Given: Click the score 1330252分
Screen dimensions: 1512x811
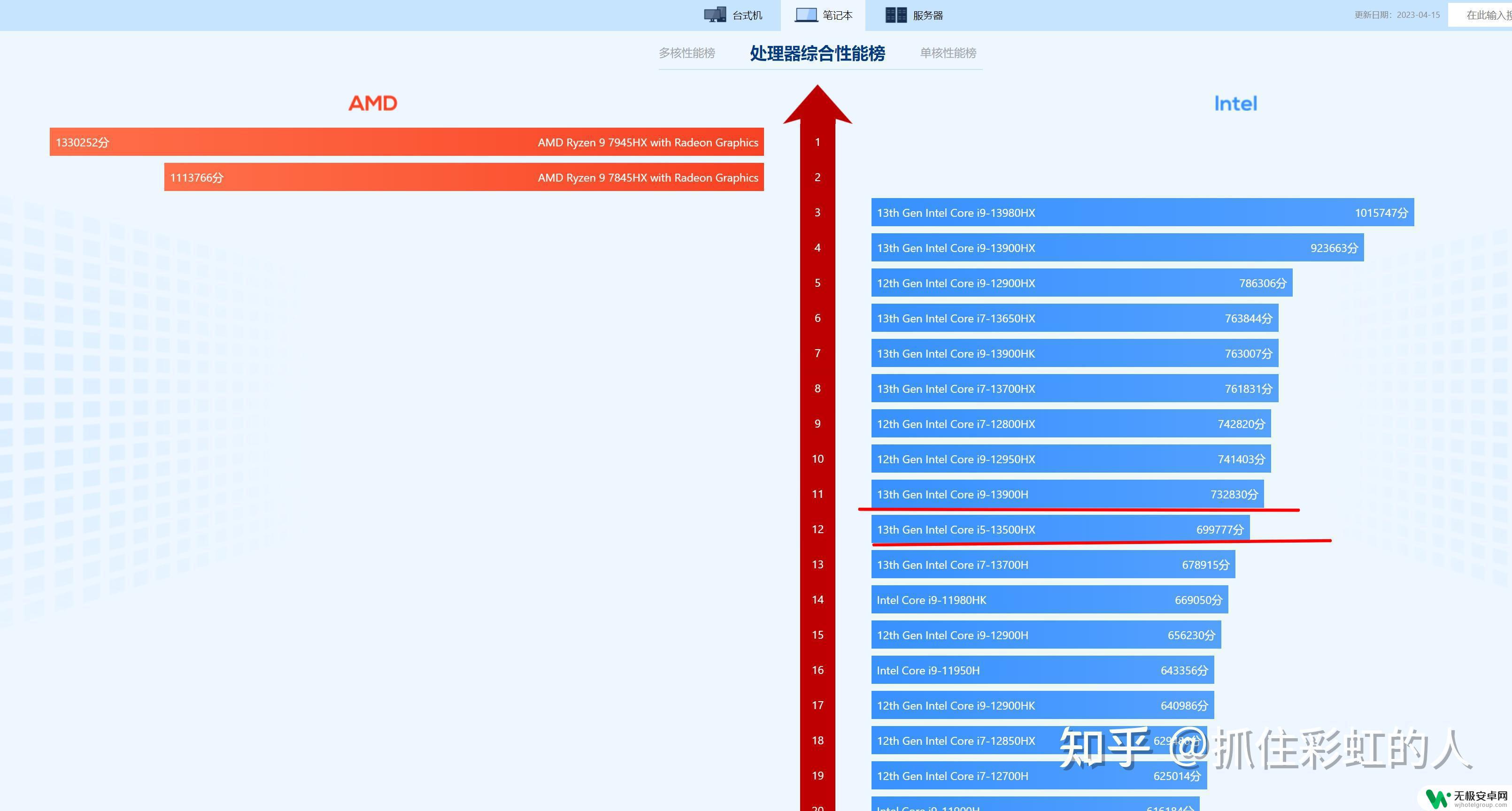Looking at the screenshot, I should pyautogui.click(x=82, y=143).
